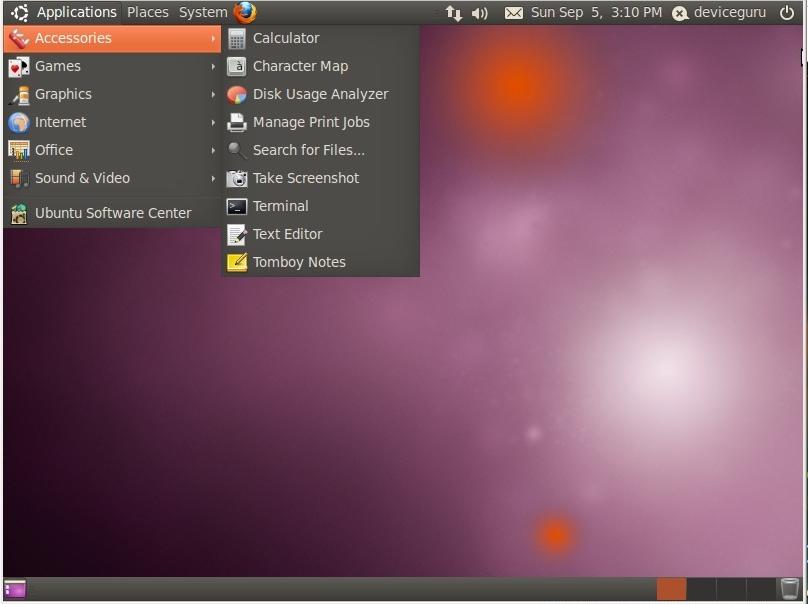808x604 pixels.
Task: Choose Search for Files...
Action: coord(321,150)
